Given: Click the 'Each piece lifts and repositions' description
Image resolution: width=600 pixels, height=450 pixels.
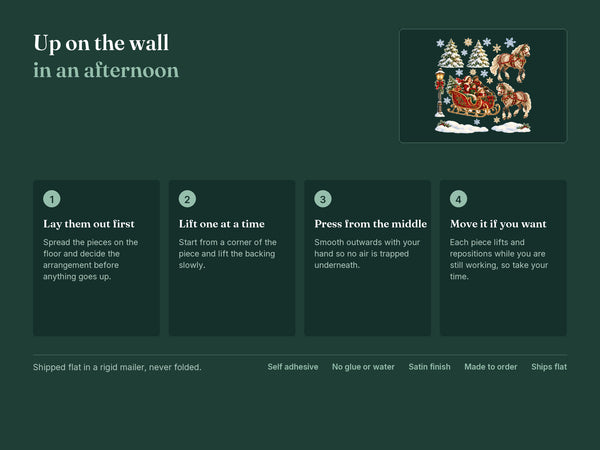Looking at the screenshot, I should pos(499,259).
